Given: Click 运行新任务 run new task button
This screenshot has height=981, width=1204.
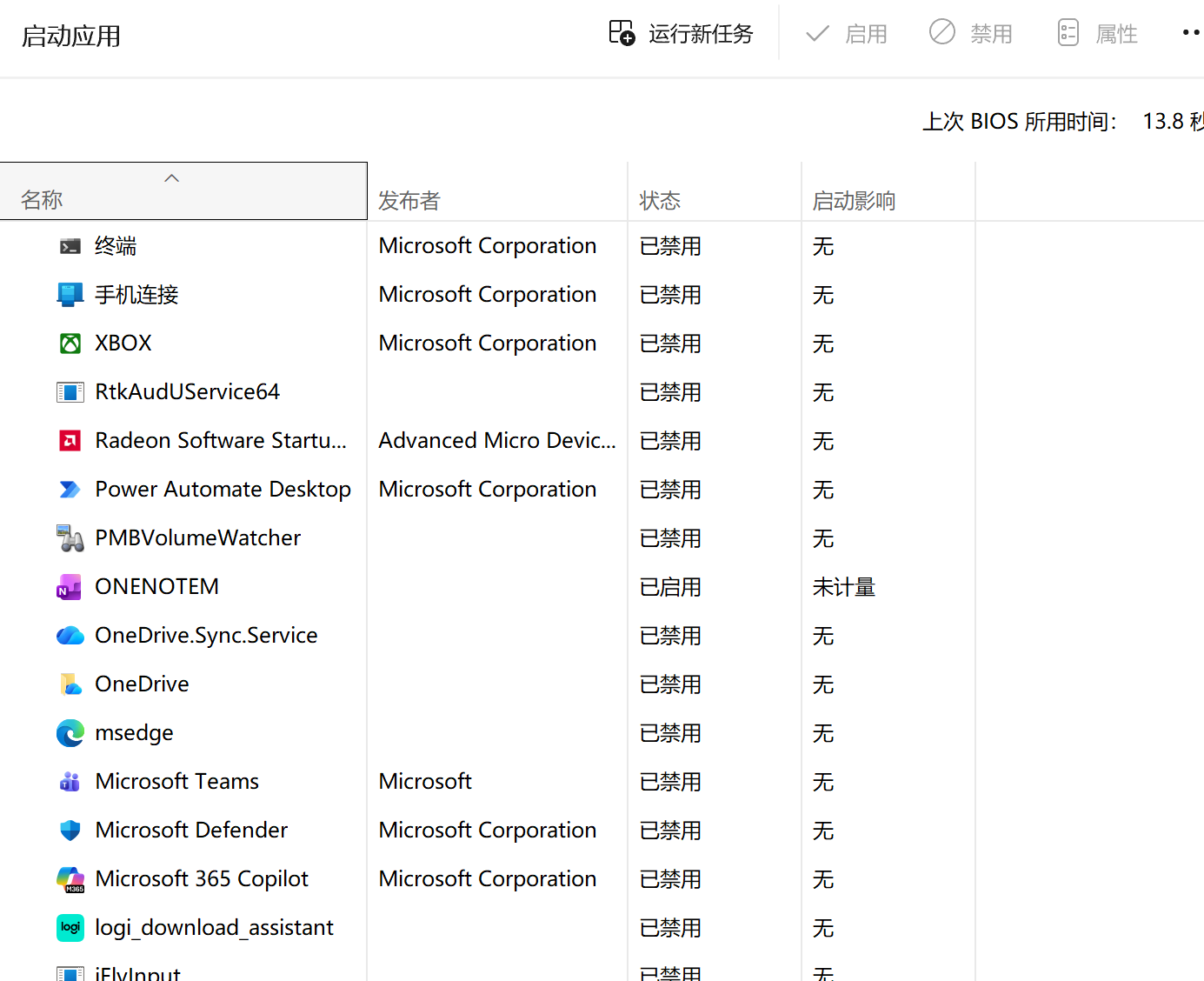Looking at the screenshot, I should (681, 34).
